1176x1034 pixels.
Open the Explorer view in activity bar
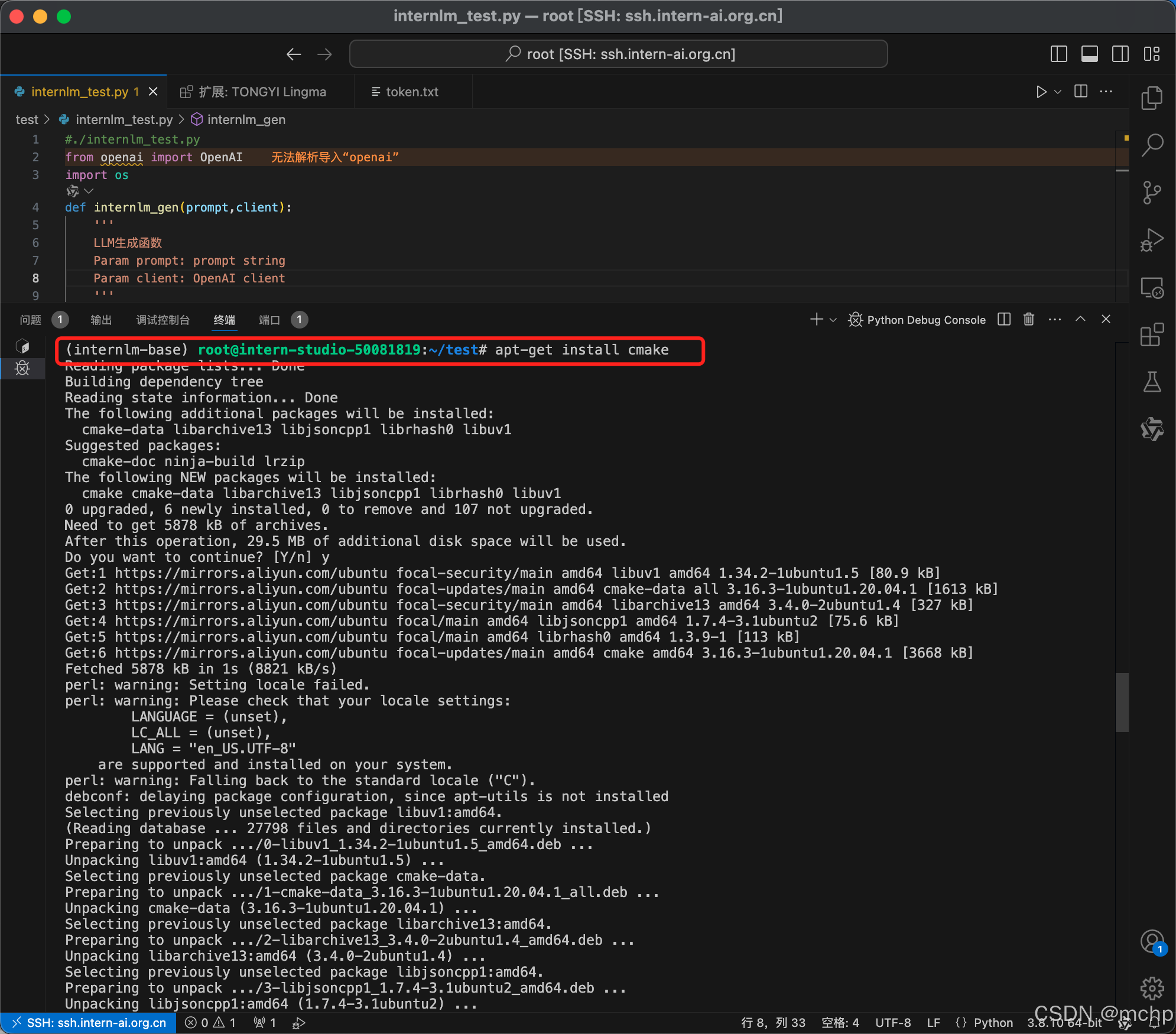(1152, 98)
